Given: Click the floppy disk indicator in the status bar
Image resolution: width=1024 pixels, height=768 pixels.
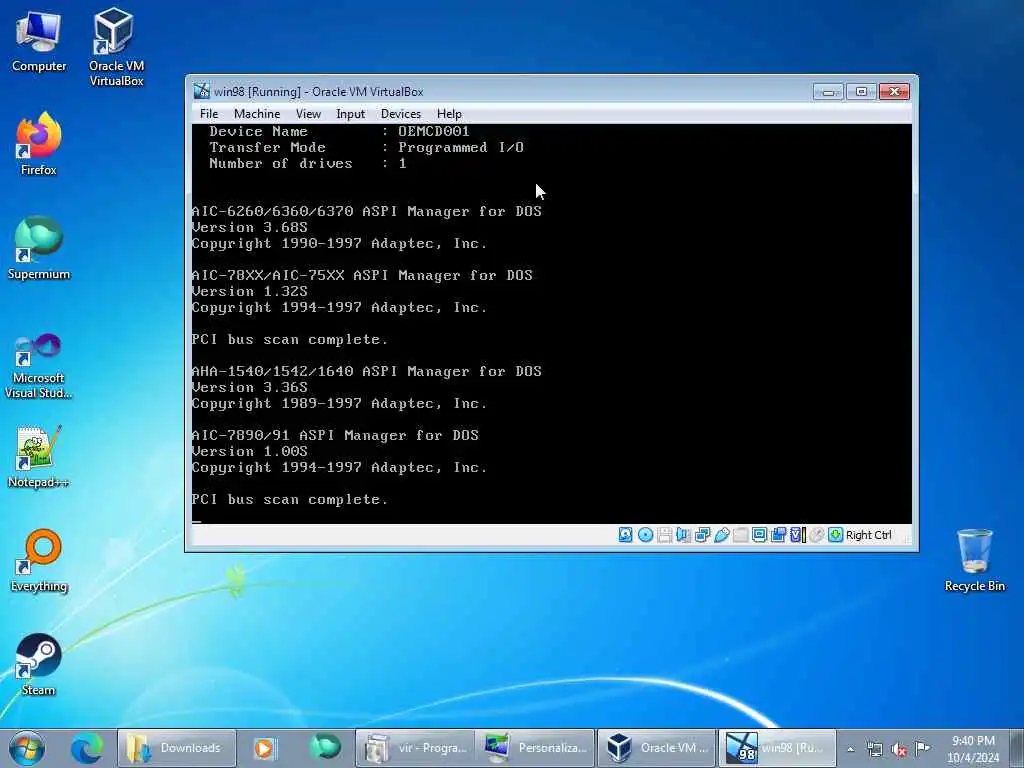Looking at the screenshot, I should 664,535.
